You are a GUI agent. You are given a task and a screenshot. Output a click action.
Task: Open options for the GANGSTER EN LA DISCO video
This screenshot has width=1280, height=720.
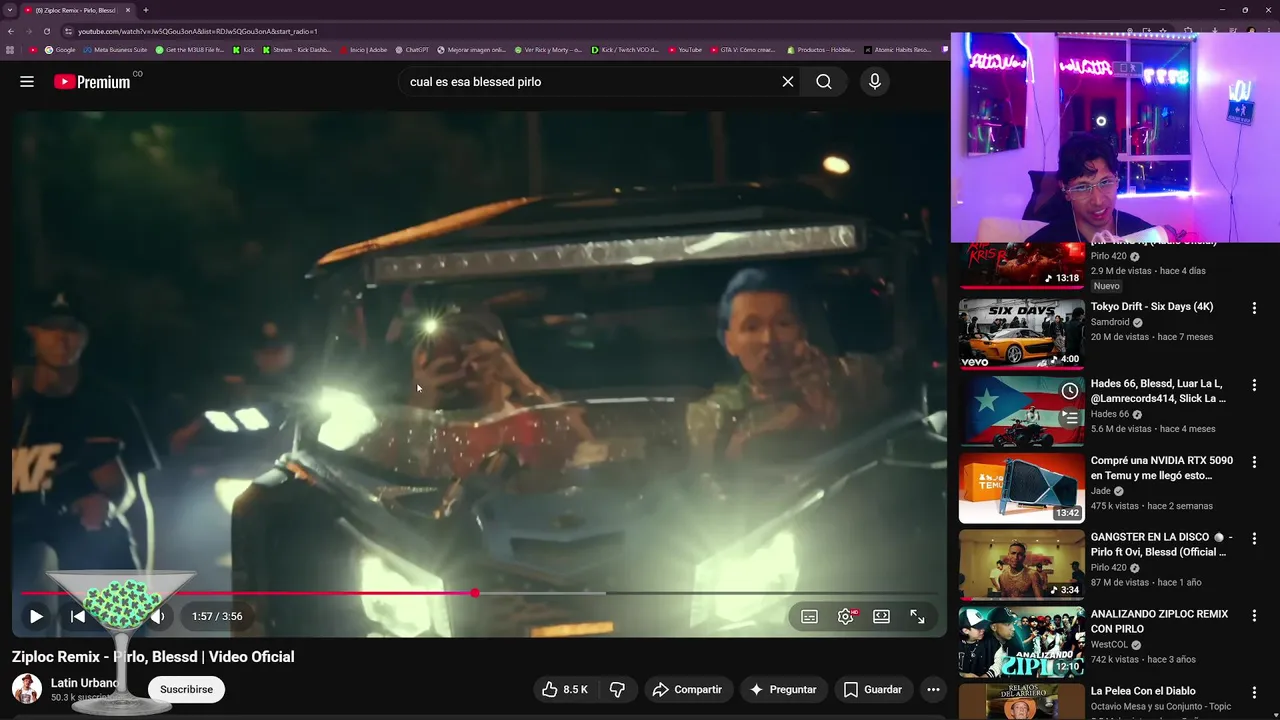1254,540
